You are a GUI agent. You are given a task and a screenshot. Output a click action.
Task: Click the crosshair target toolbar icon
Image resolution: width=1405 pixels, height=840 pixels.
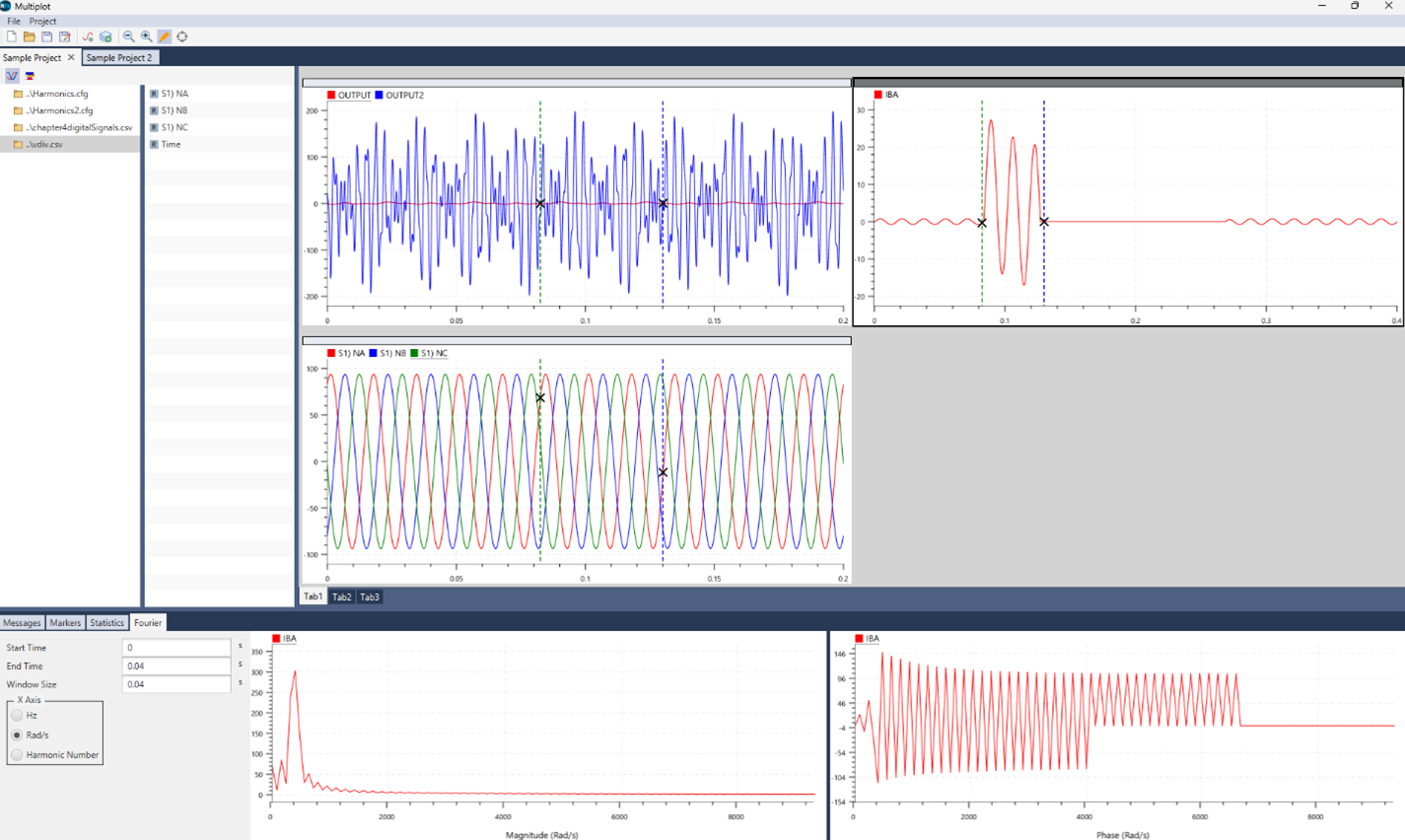click(x=182, y=36)
